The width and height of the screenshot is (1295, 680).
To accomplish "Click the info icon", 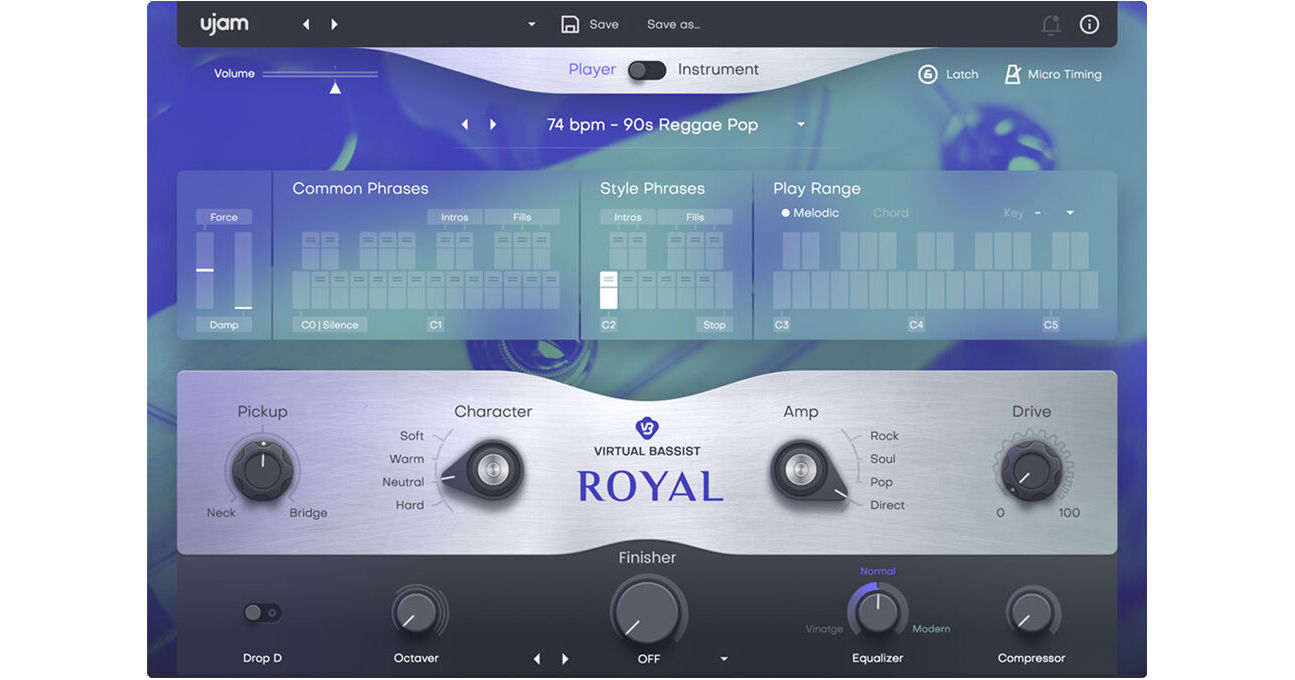I will [1089, 24].
